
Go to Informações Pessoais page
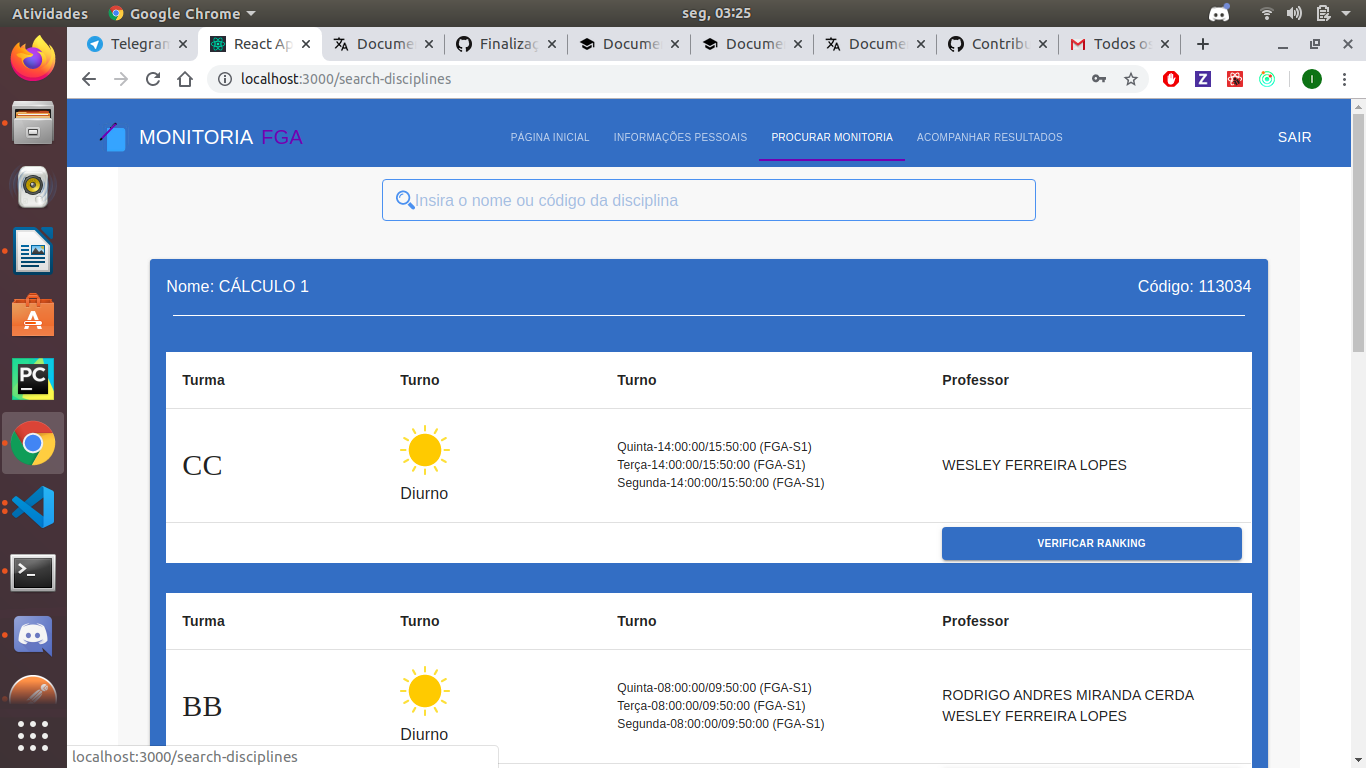coord(680,137)
